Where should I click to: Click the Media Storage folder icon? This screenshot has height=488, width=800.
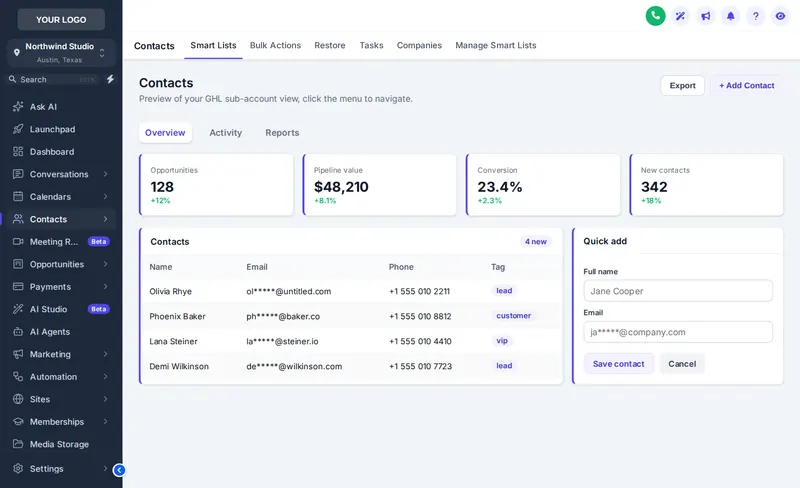click(18, 444)
